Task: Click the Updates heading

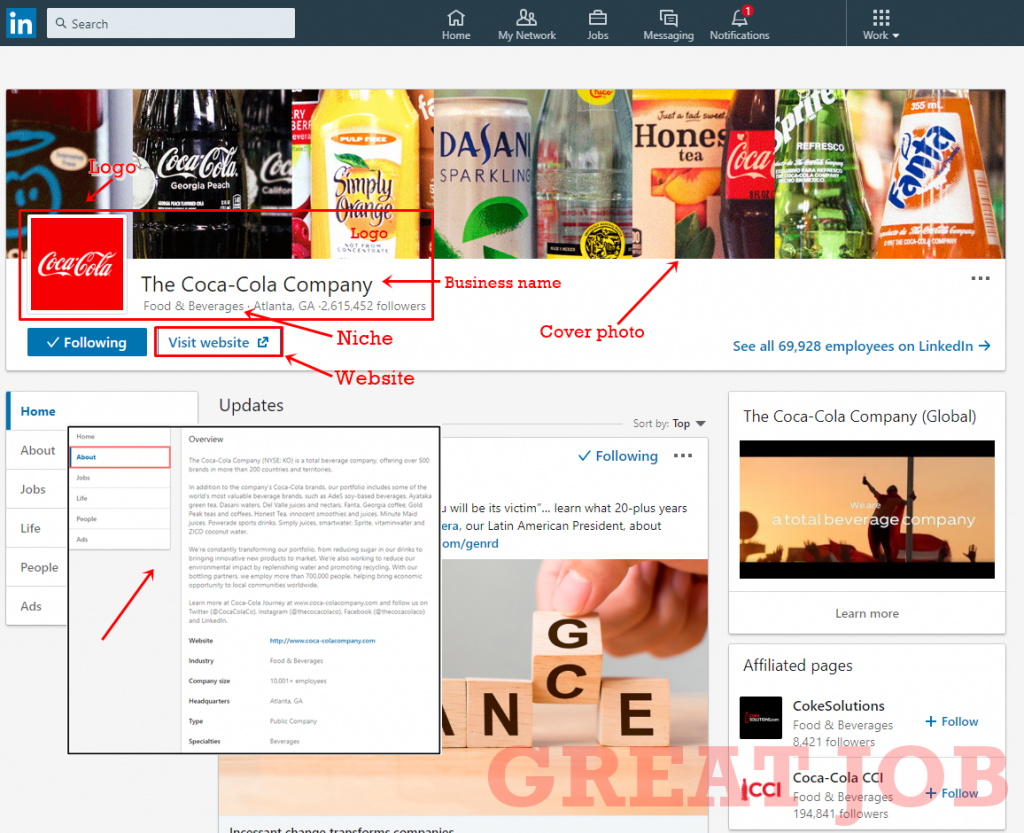Action: click(251, 405)
